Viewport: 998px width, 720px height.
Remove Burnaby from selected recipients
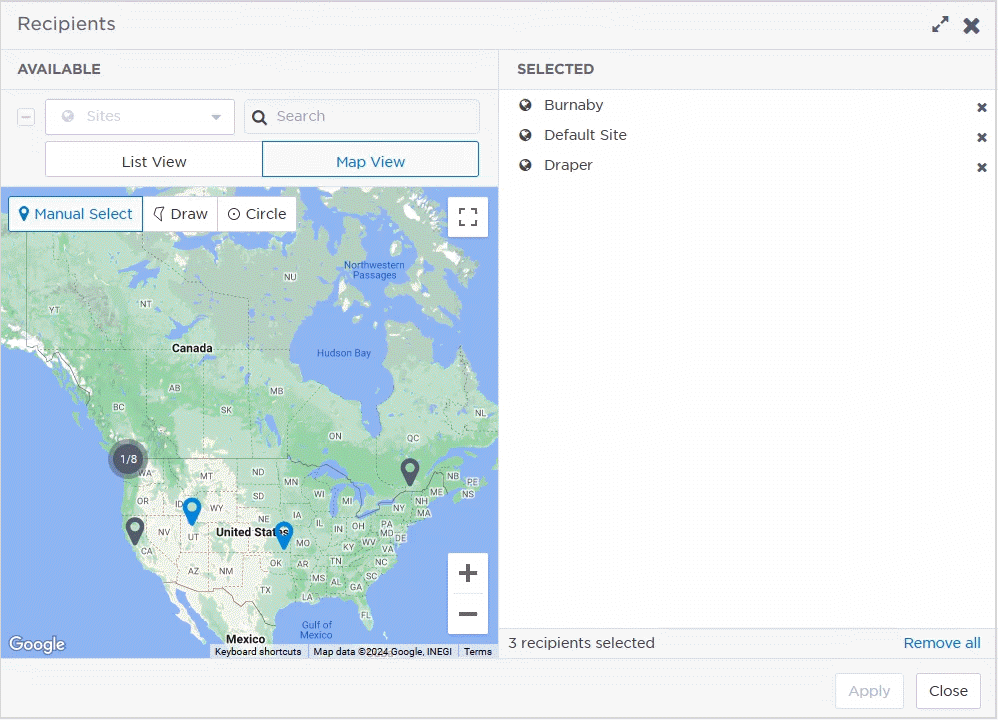[x=982, y=108]
